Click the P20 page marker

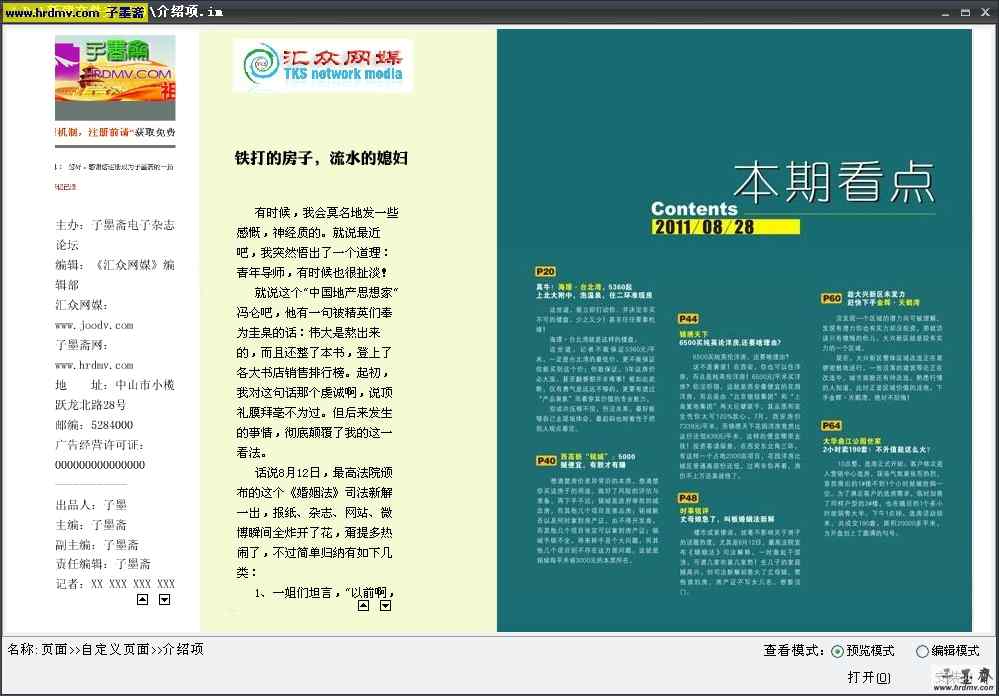(545, 272)
